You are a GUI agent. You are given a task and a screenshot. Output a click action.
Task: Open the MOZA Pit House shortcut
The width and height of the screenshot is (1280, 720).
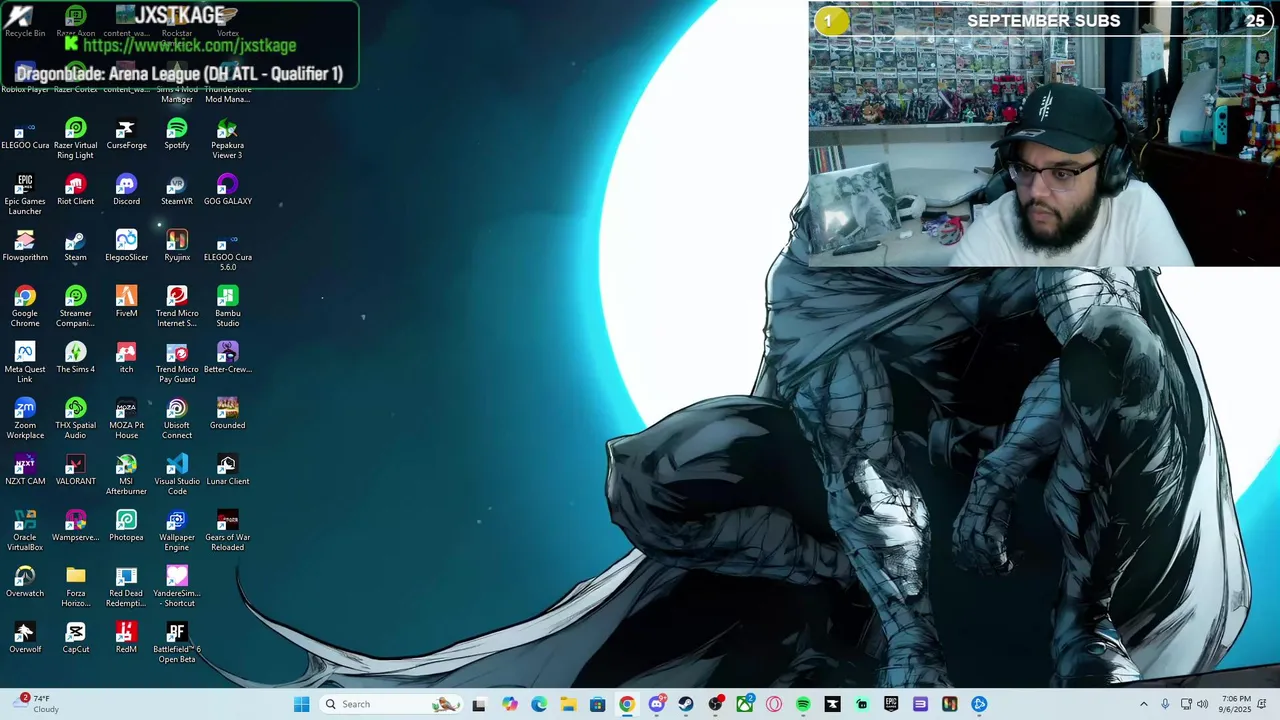[126, 419]
